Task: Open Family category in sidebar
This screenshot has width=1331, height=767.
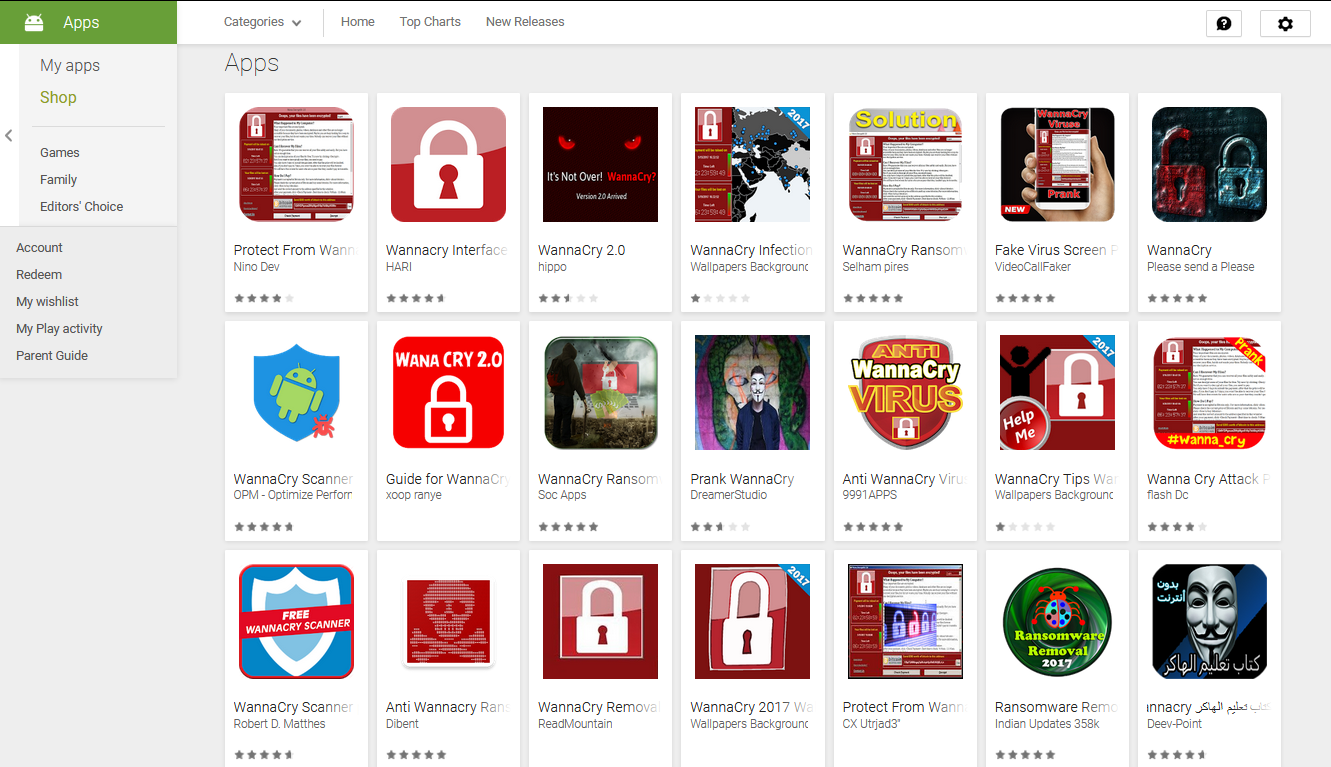Action: 58,180
